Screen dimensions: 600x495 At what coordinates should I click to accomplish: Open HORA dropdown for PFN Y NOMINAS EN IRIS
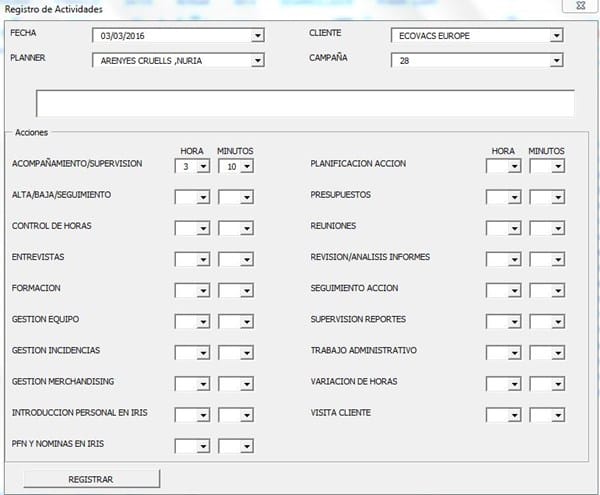203,446
